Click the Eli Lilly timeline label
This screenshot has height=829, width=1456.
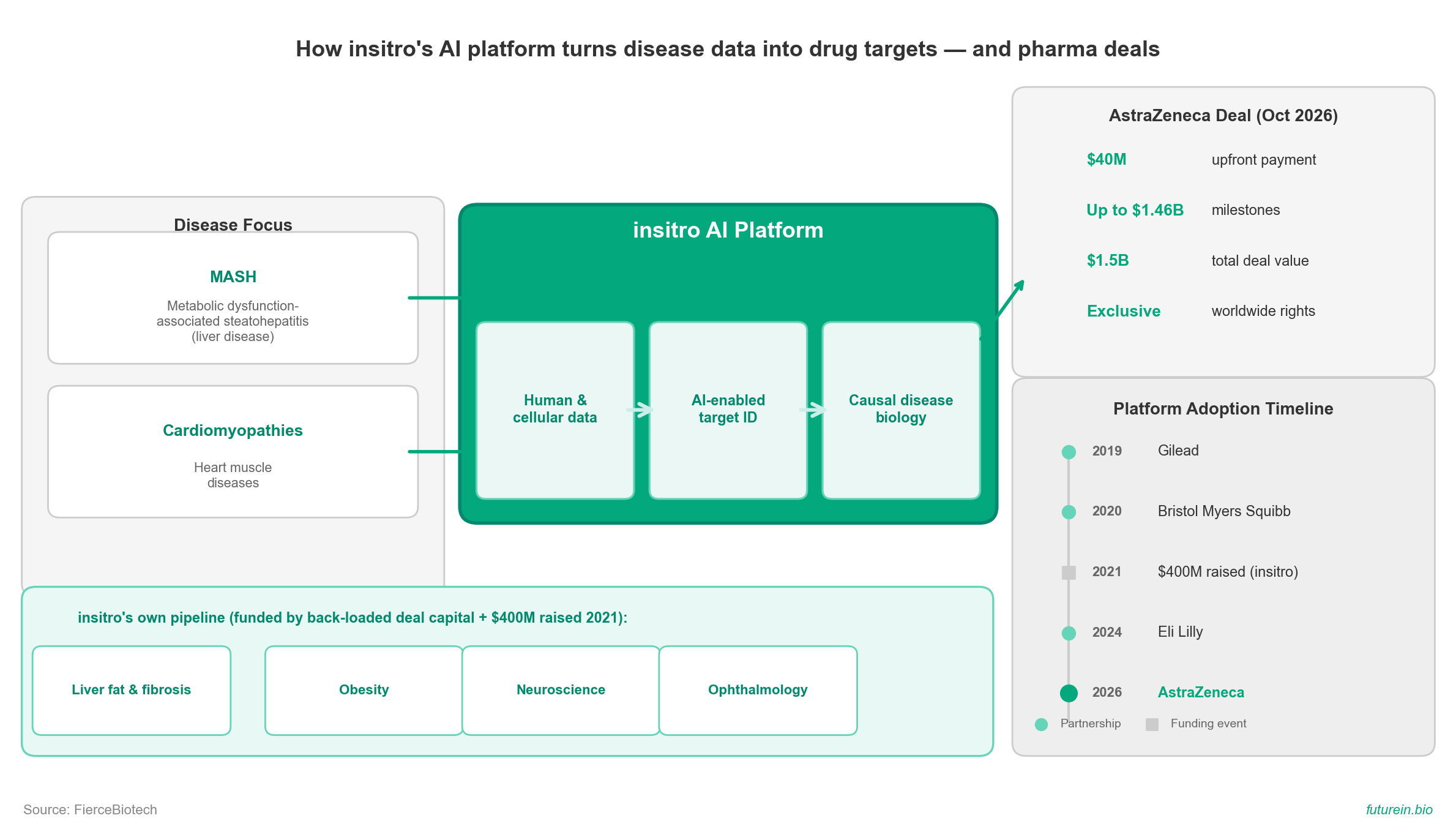(x=1180, y=632)
